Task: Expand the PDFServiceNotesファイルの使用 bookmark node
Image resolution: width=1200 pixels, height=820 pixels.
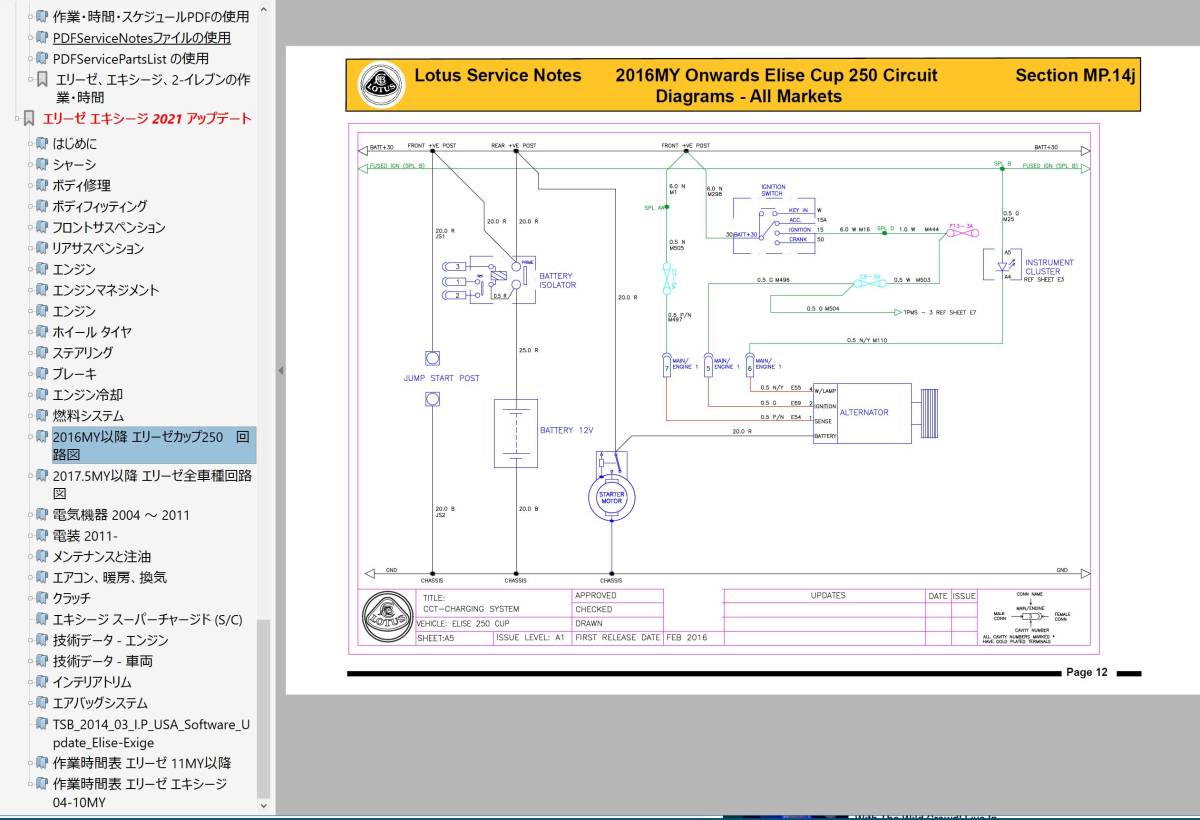Action: click(30, 38)
